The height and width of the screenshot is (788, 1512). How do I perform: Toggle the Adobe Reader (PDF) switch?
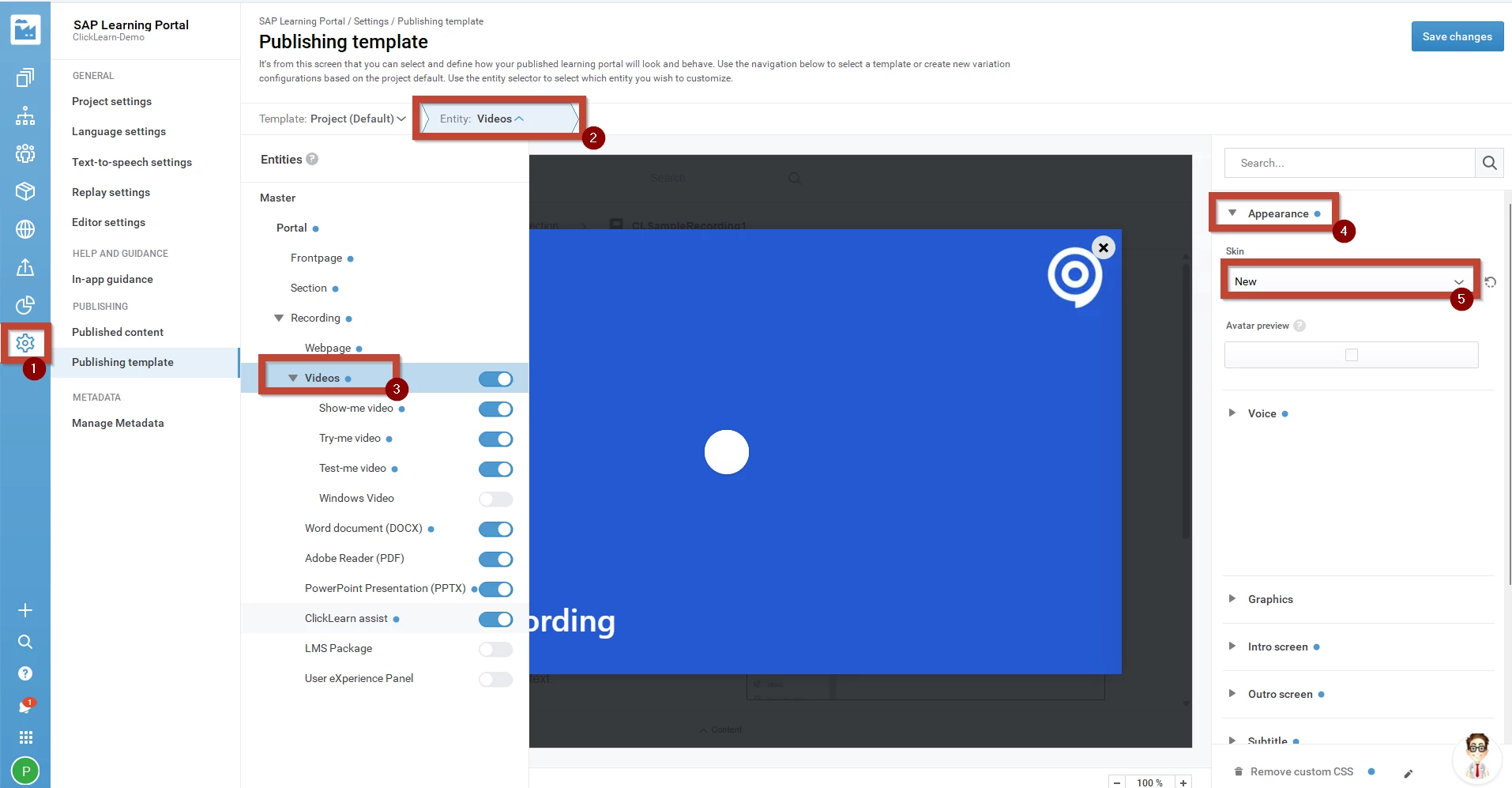[x=496, y=560]
